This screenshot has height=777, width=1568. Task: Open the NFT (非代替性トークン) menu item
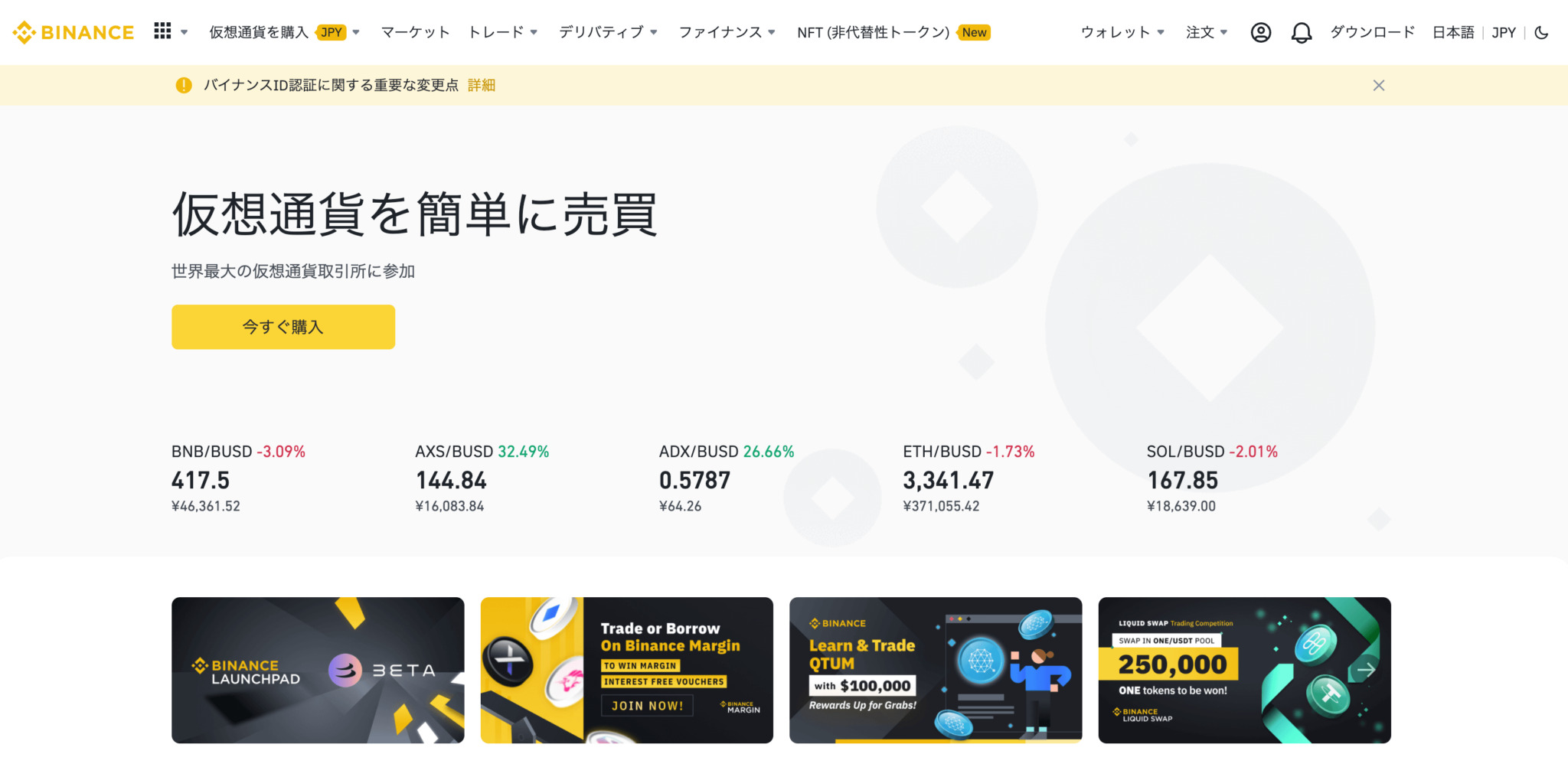tap(873, 32)
